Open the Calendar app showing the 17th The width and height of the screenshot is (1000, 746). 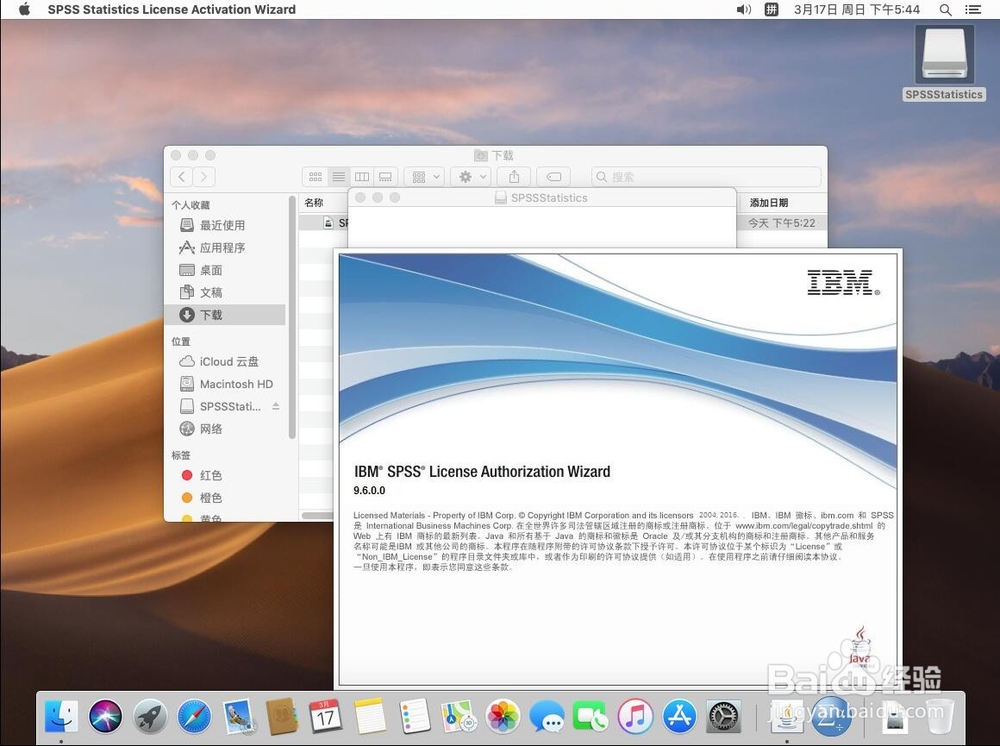coord(325,715)
